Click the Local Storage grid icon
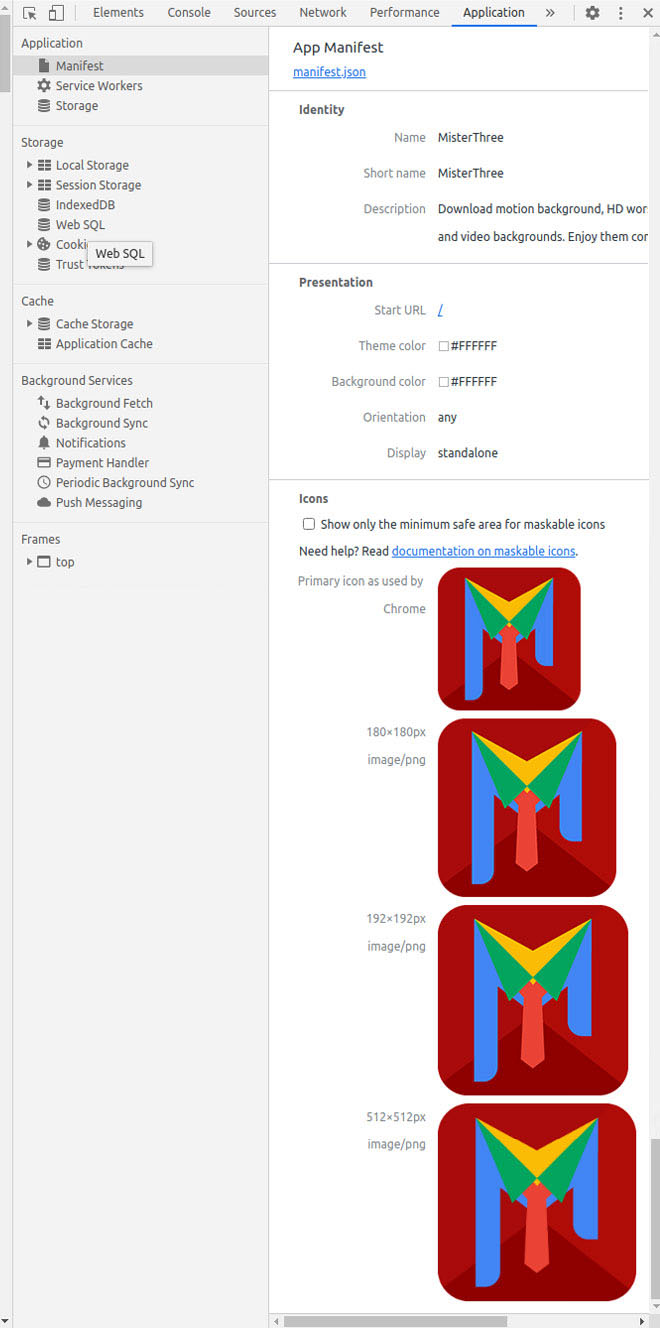The height and width of the screenshot is (1328, 660). point(44,165)
